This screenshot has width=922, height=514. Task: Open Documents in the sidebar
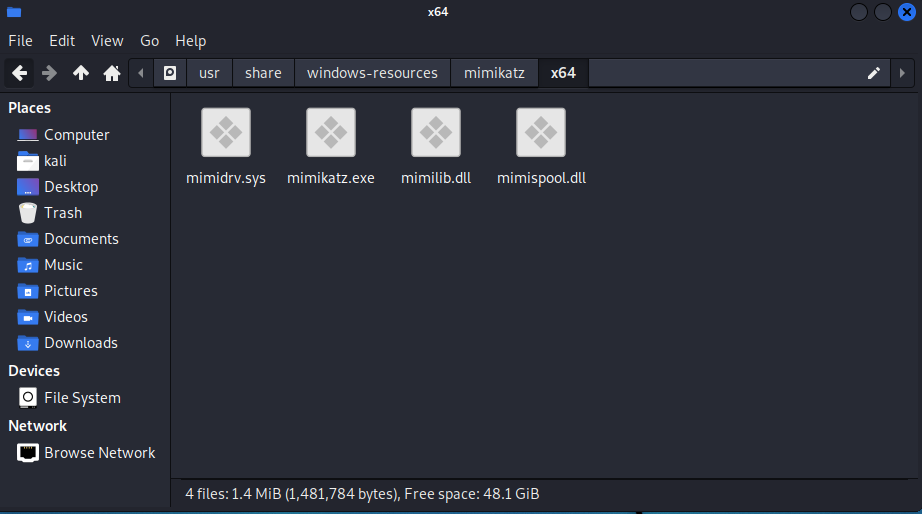[x=86, y=239]
